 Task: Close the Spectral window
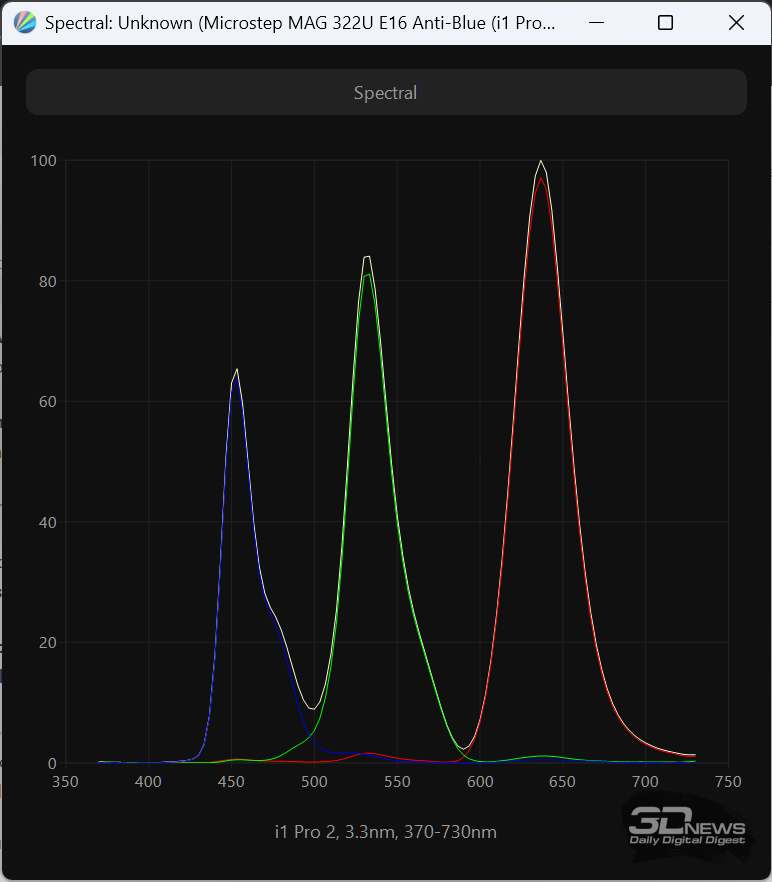736,23
